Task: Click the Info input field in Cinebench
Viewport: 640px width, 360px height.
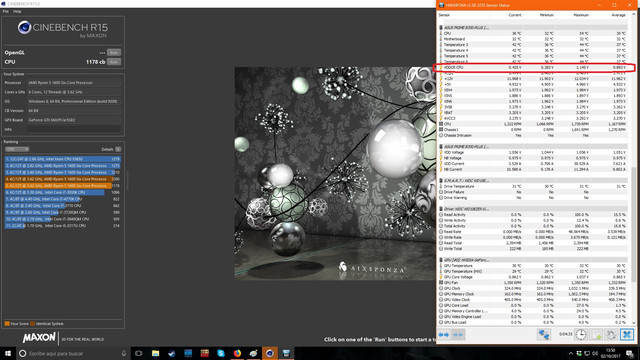Action: (x=74, y=129)
